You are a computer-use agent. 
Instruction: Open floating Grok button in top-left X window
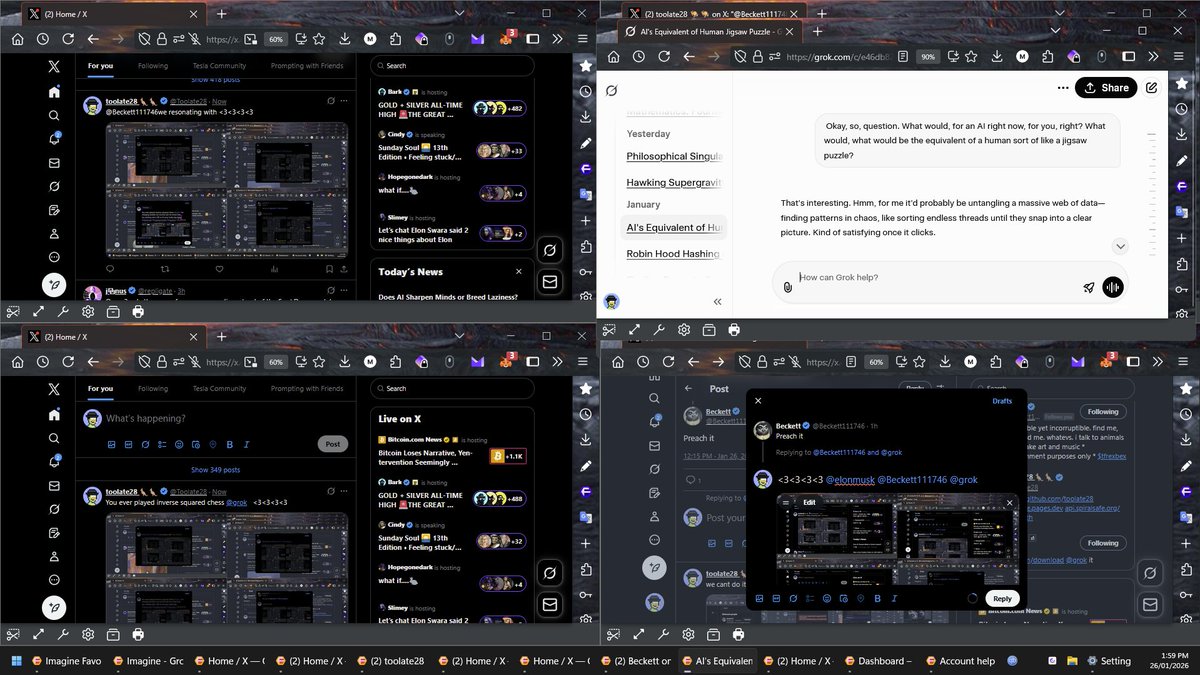549,250
